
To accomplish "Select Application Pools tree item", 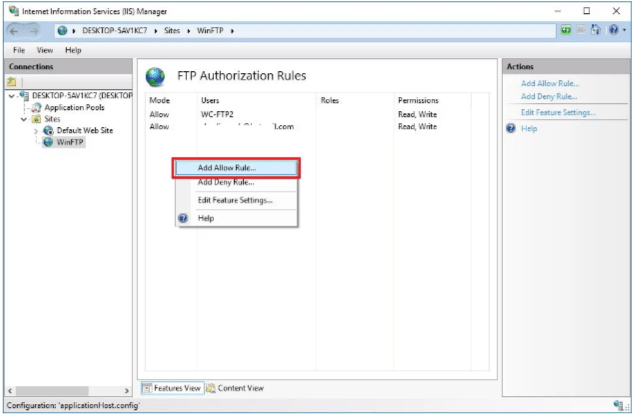I will click(75, 107).
